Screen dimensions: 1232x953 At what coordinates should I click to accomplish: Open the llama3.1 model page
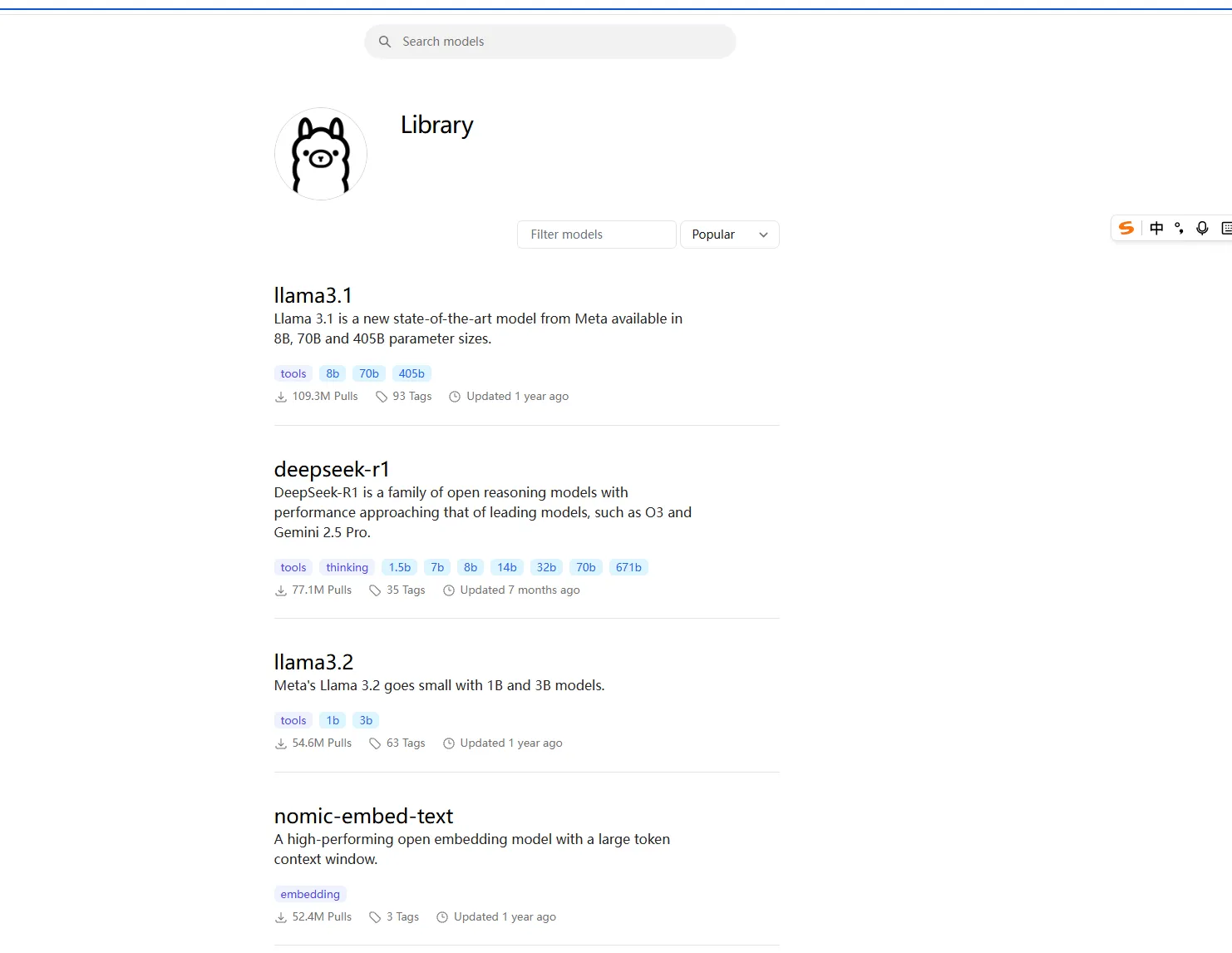click(313, 295)
